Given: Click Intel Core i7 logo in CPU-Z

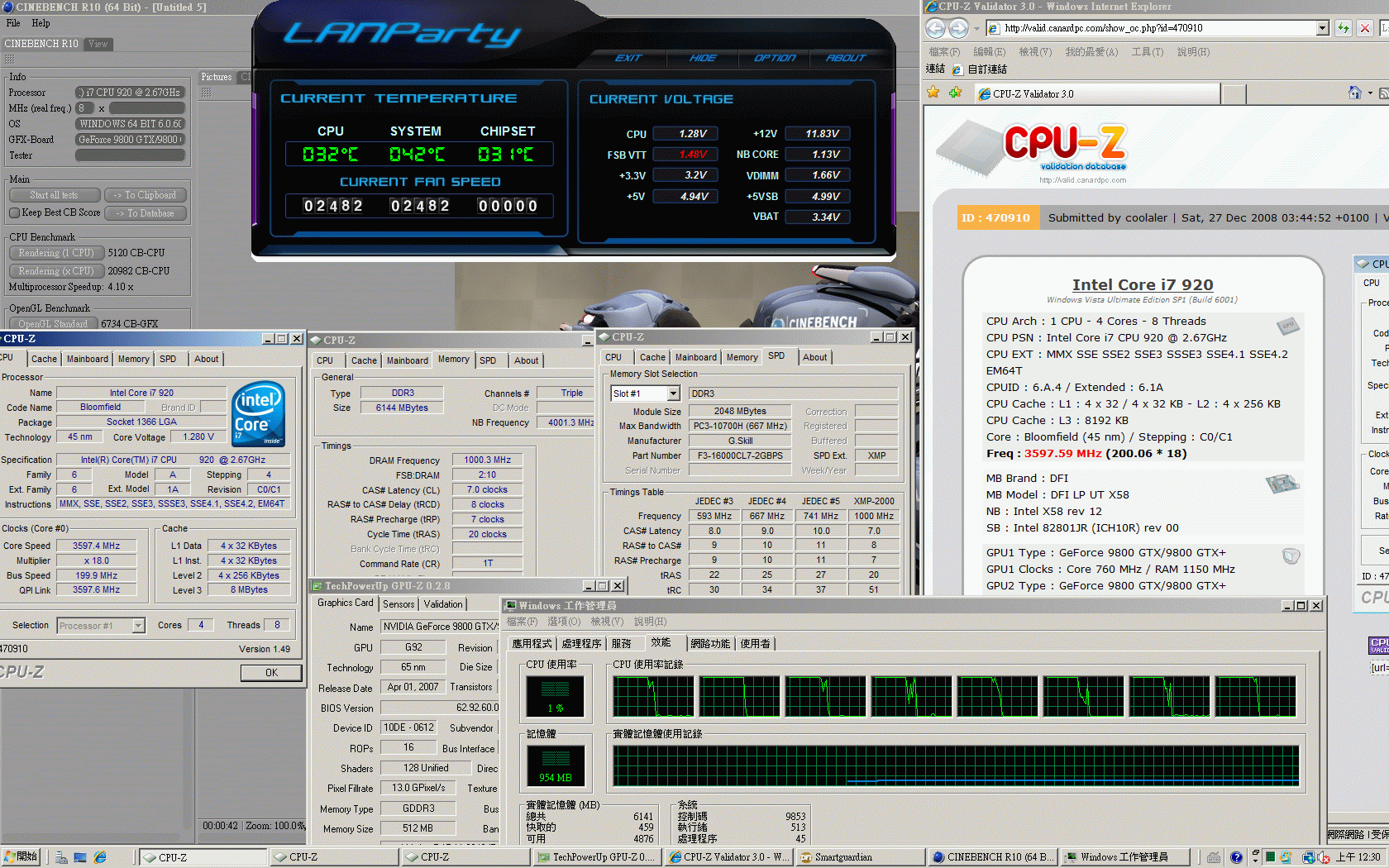Looking at the screenshot, I should tap(259, 413).
